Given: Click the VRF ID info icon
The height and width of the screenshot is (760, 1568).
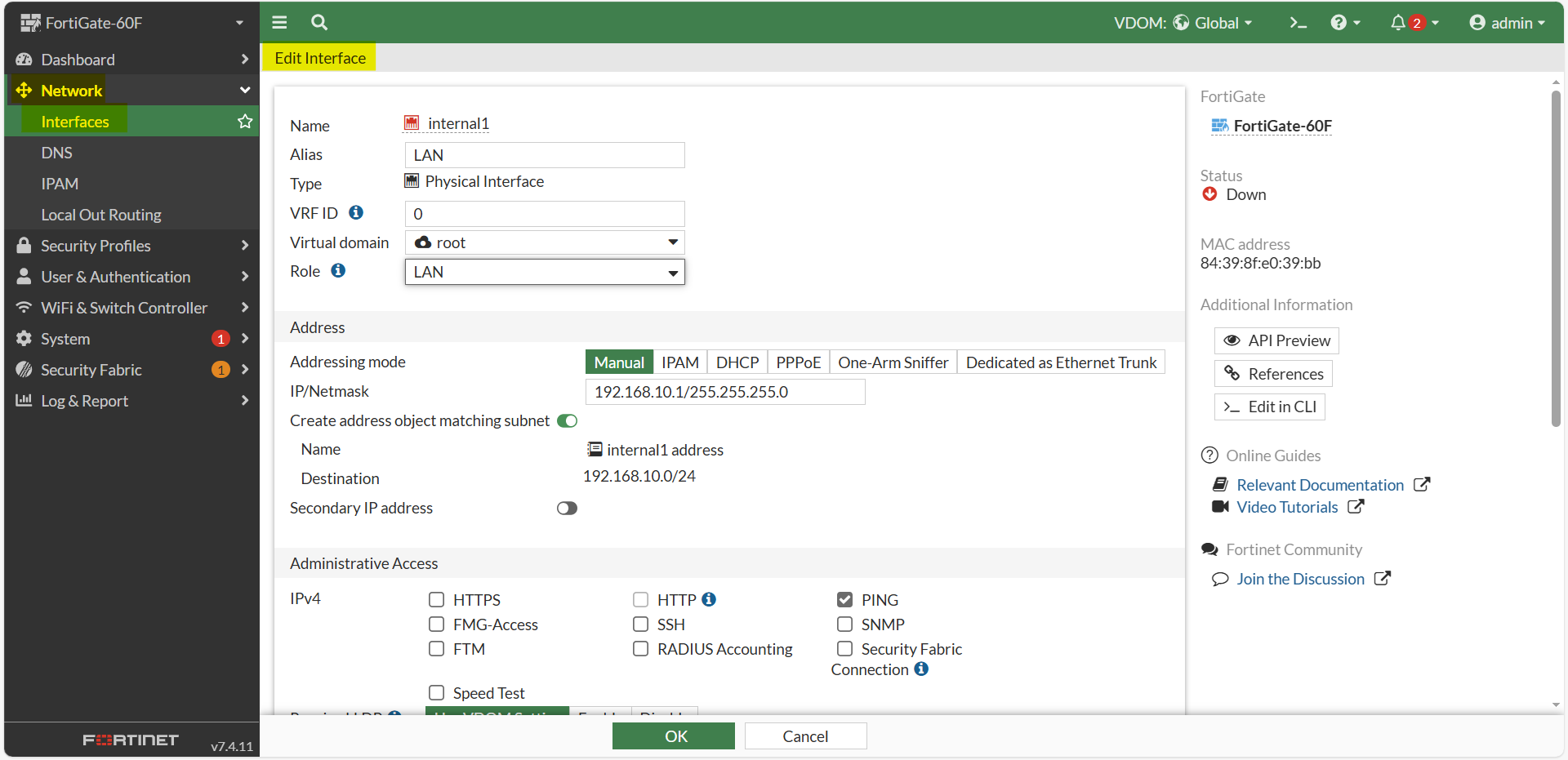Looking at the screenshot, I should click(356, 212).
